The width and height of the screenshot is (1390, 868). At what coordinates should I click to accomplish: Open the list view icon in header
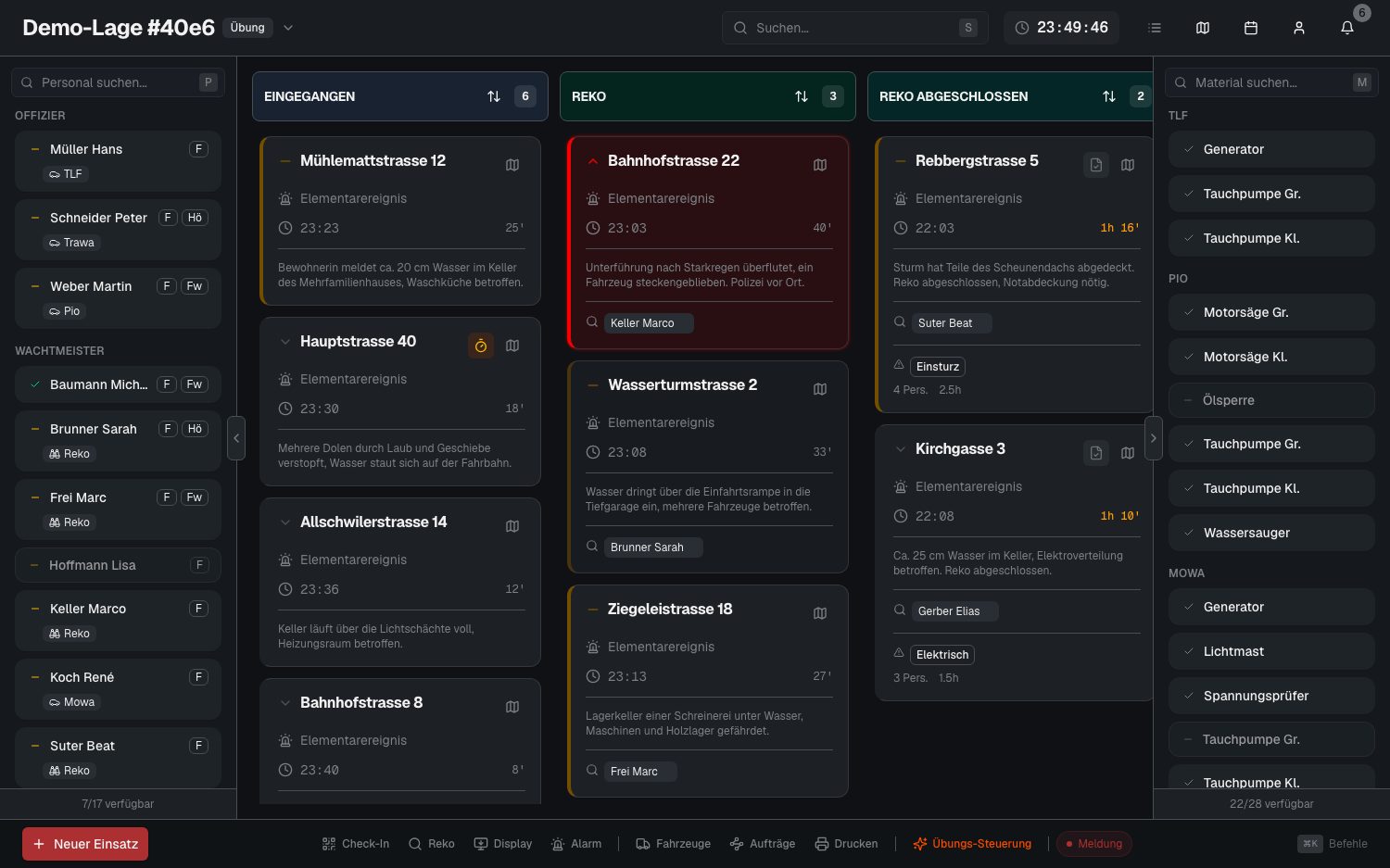(x=1155, y=28)
